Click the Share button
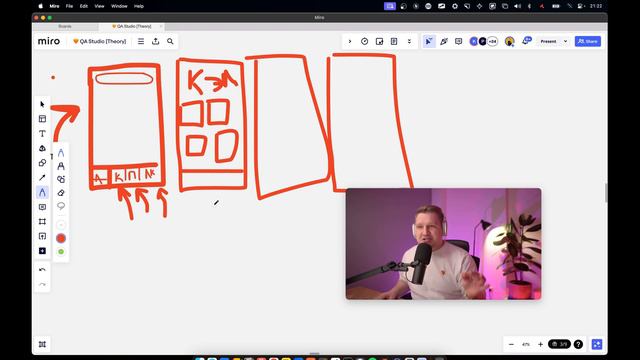The height and width of the screenshot is (360, 640). [588, 41]
